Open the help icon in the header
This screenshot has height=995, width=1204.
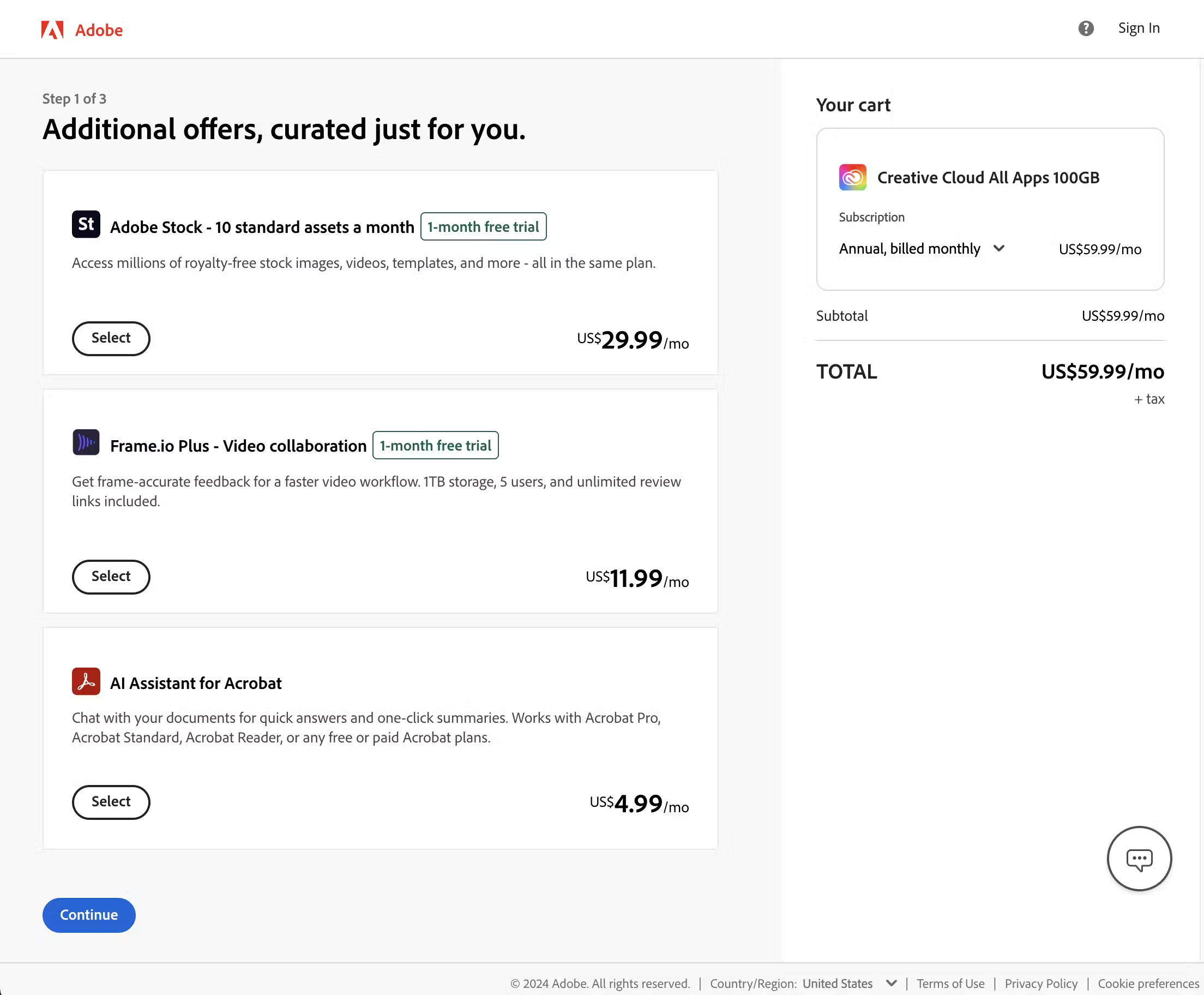pos(1086,28)
